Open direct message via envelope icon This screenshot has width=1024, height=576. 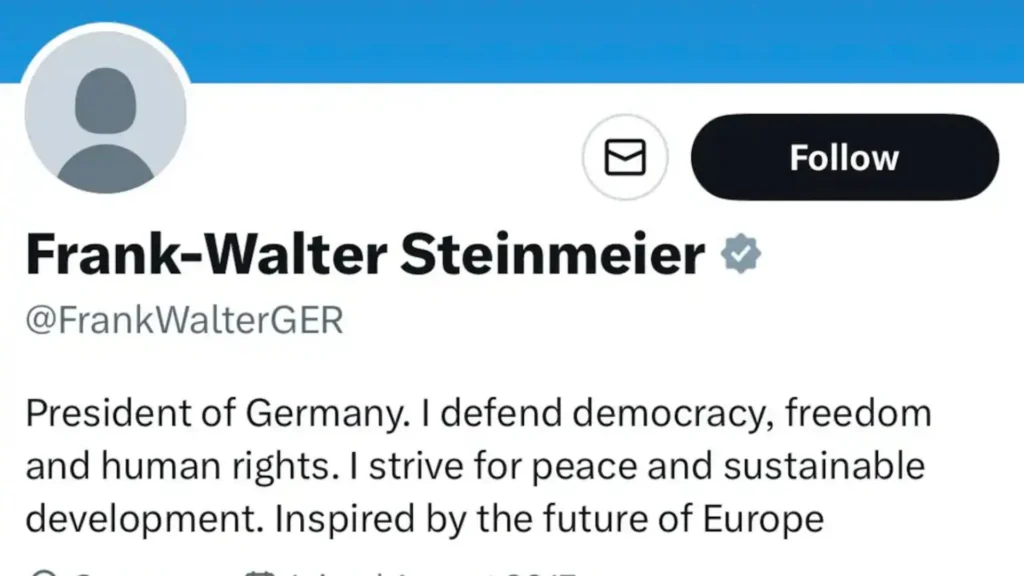[625, 157]
